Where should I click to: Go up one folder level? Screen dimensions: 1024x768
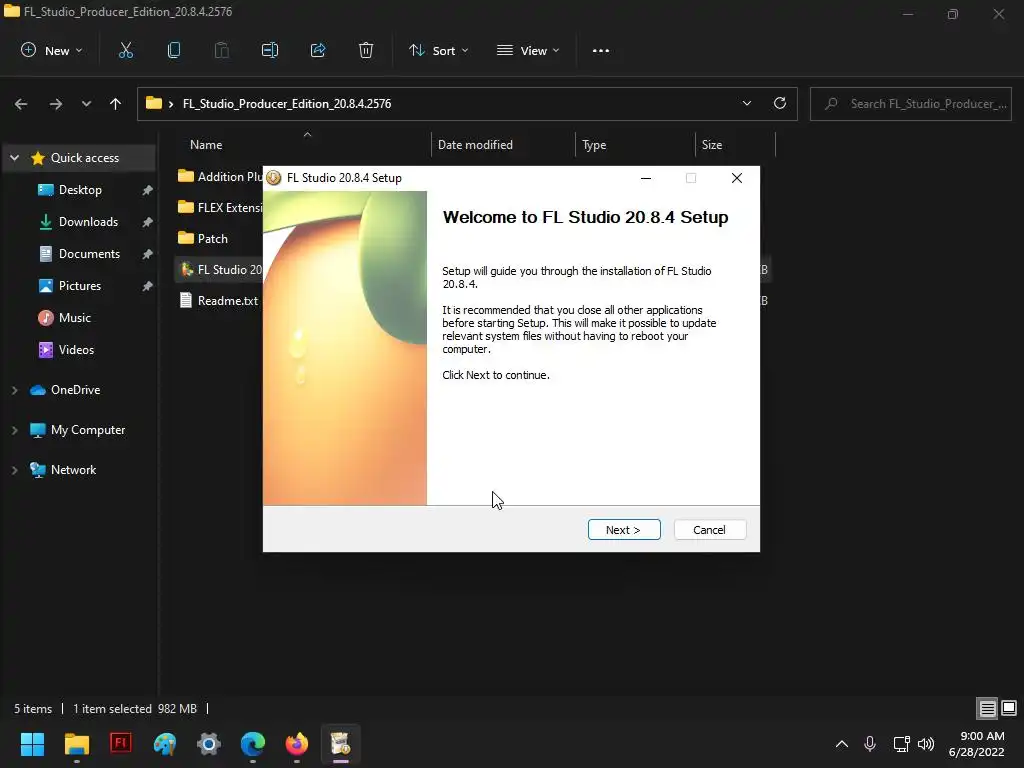point(116,104)
